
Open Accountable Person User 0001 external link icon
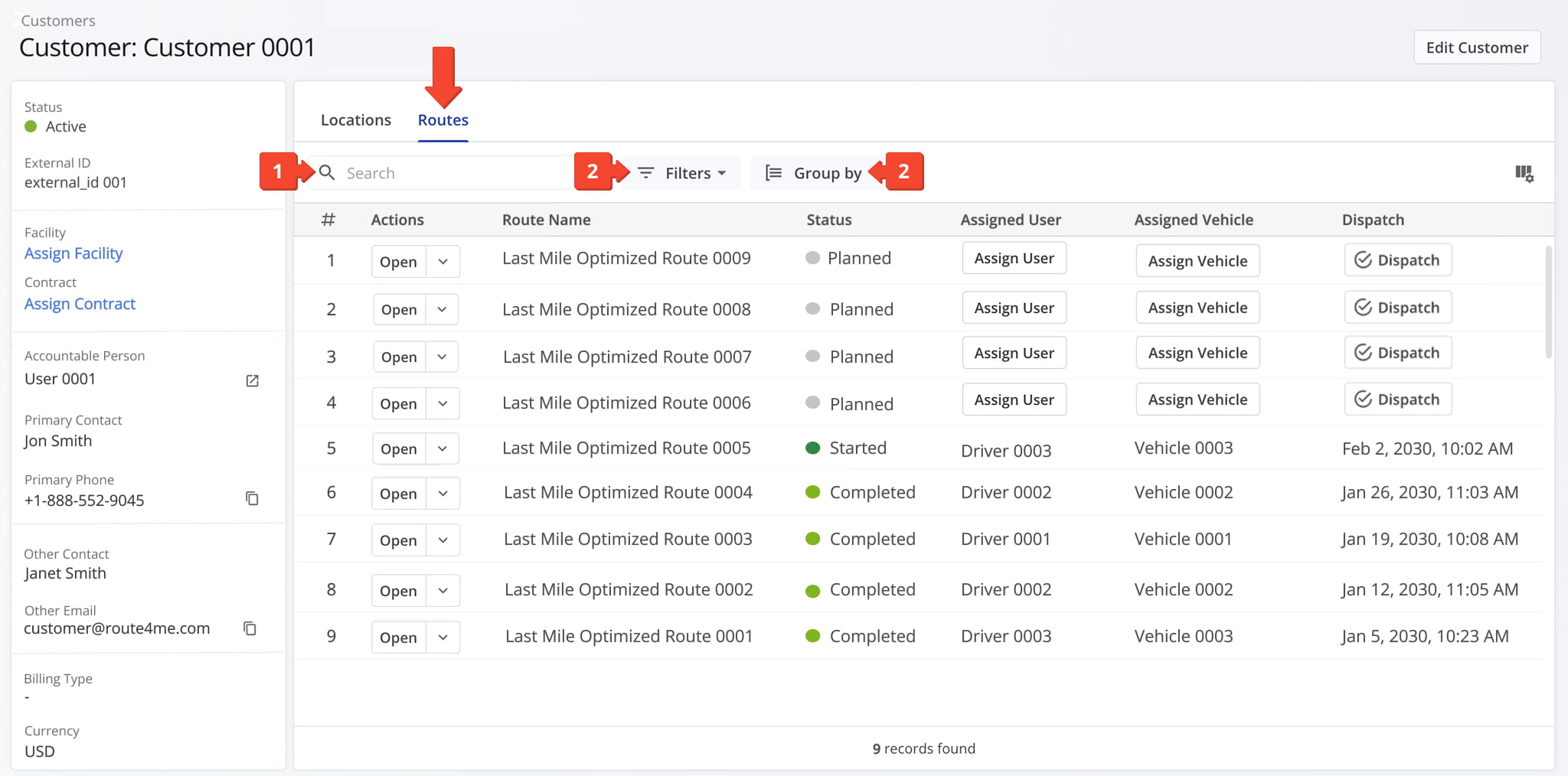(252, 380)
